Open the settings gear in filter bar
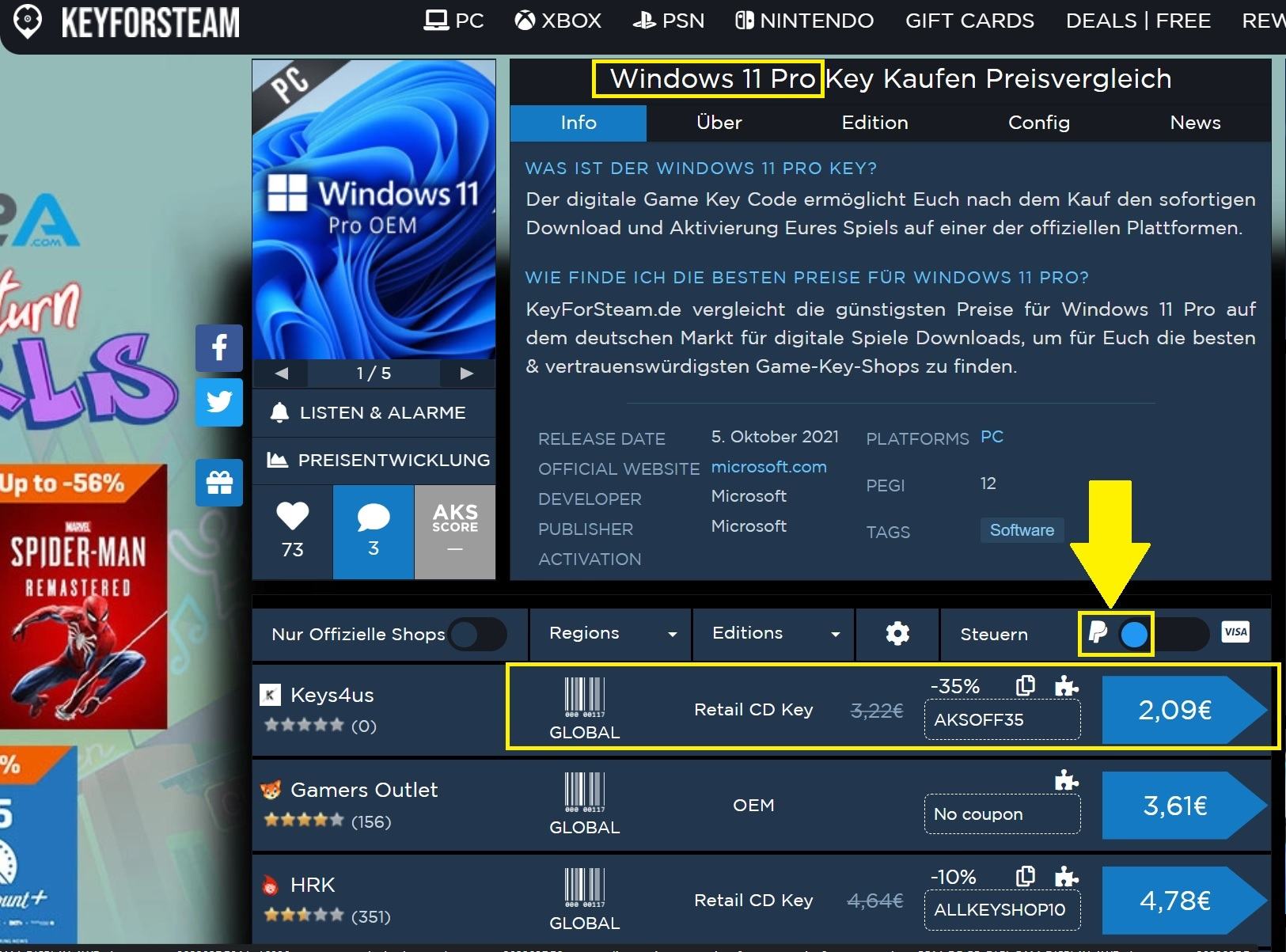Image resolution: width=1286 pixels, height=952 pixels. coord(897,633)
